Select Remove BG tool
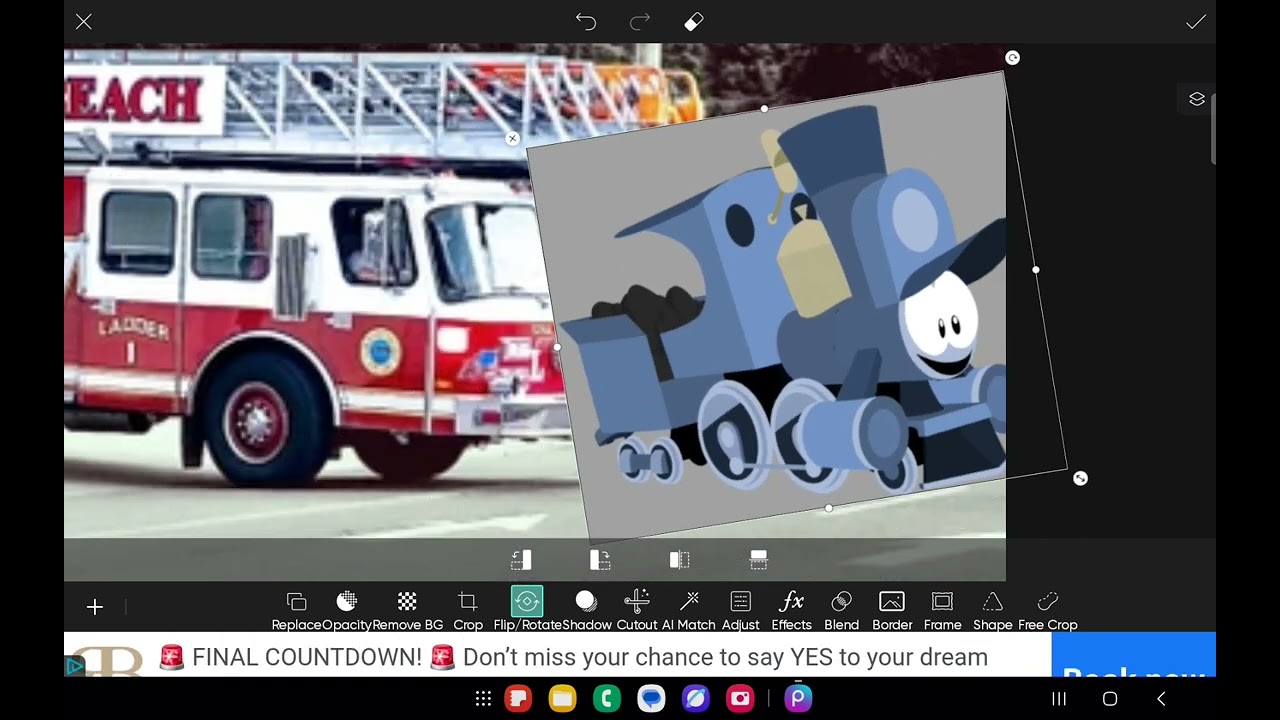 click(x=407, y=610)
